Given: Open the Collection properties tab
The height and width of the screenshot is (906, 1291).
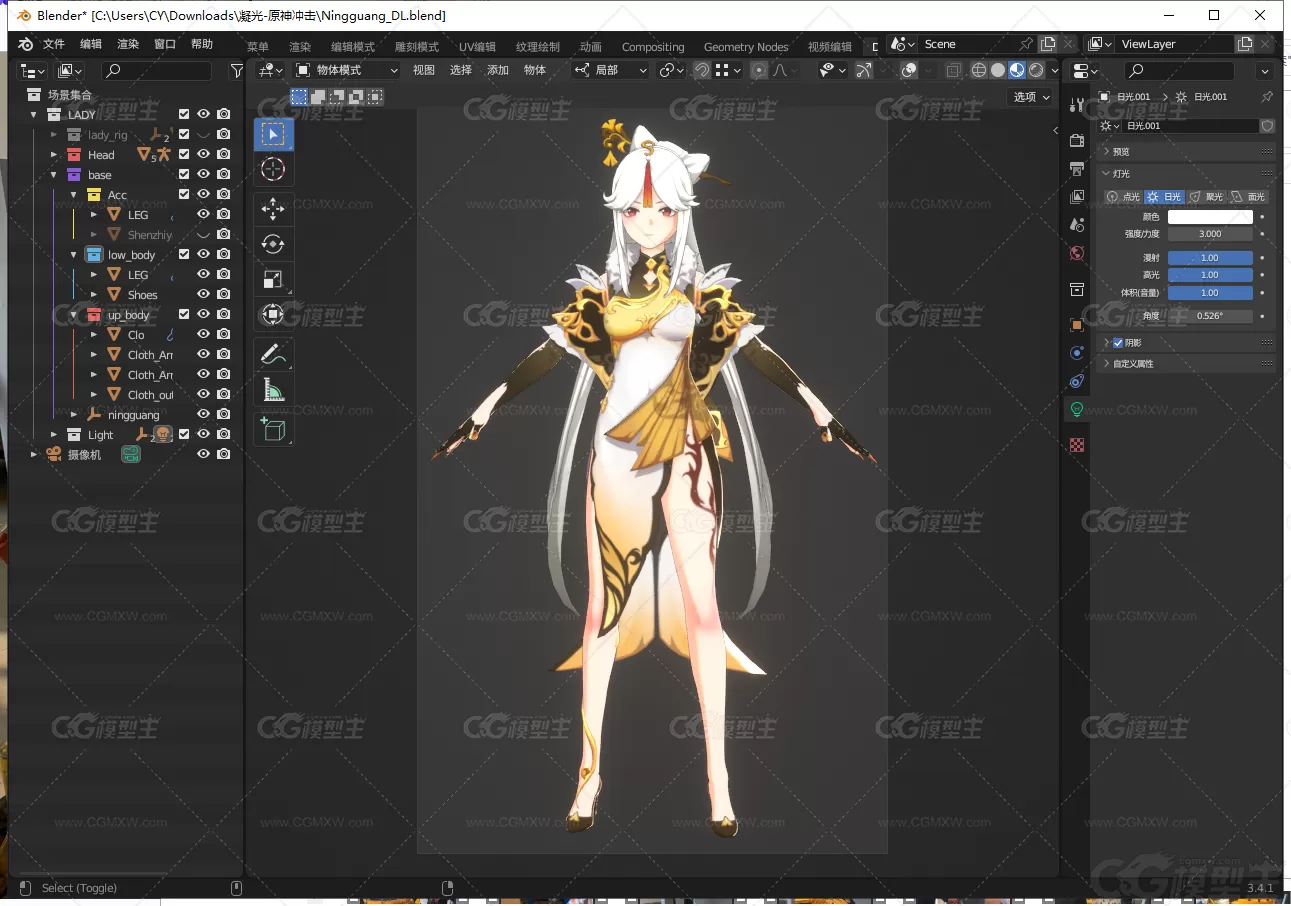Looking at the screenshot, I should [1077, 289].
